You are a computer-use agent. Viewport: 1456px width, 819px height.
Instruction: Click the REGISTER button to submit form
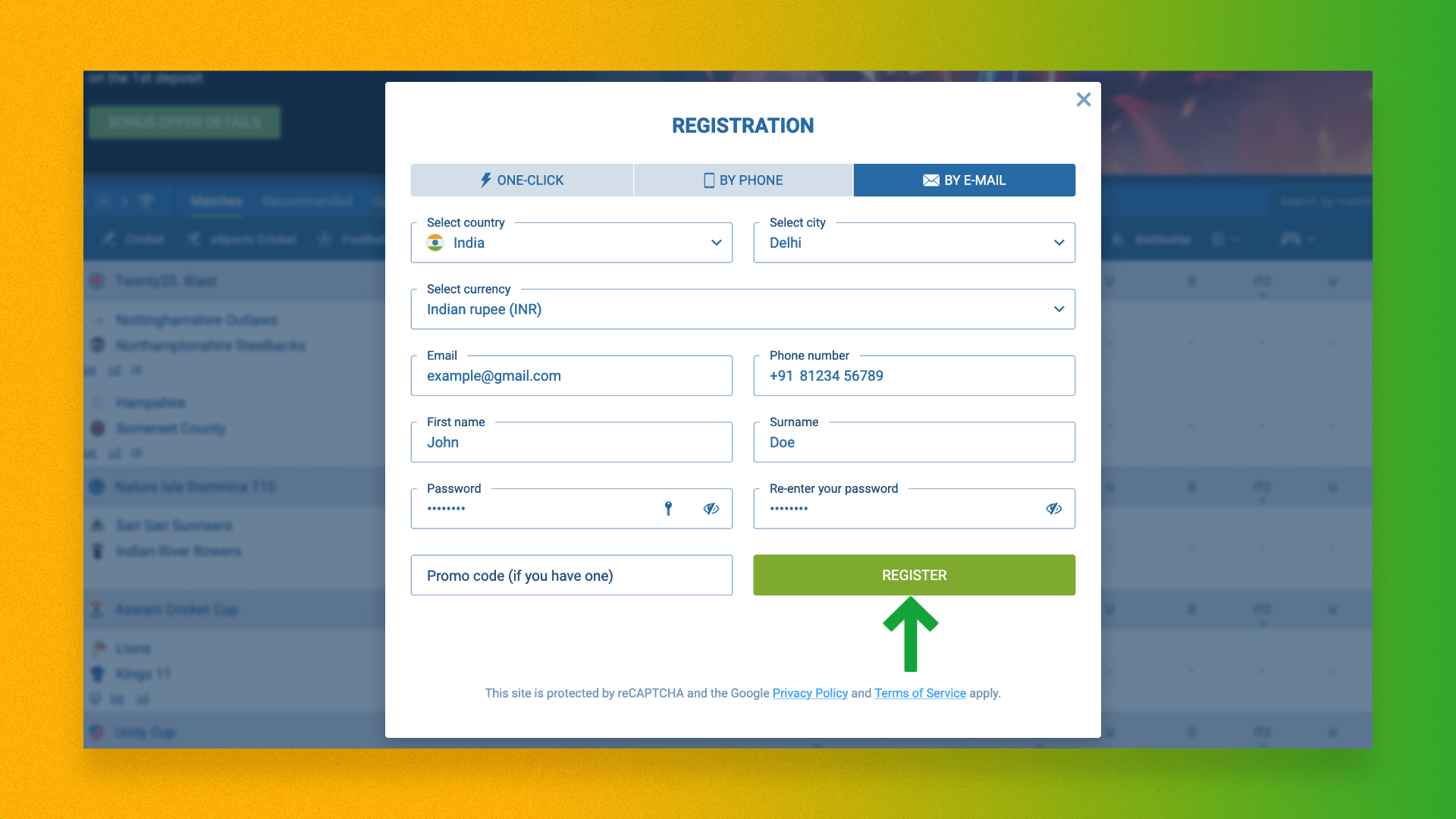click(x=914, y=575)
